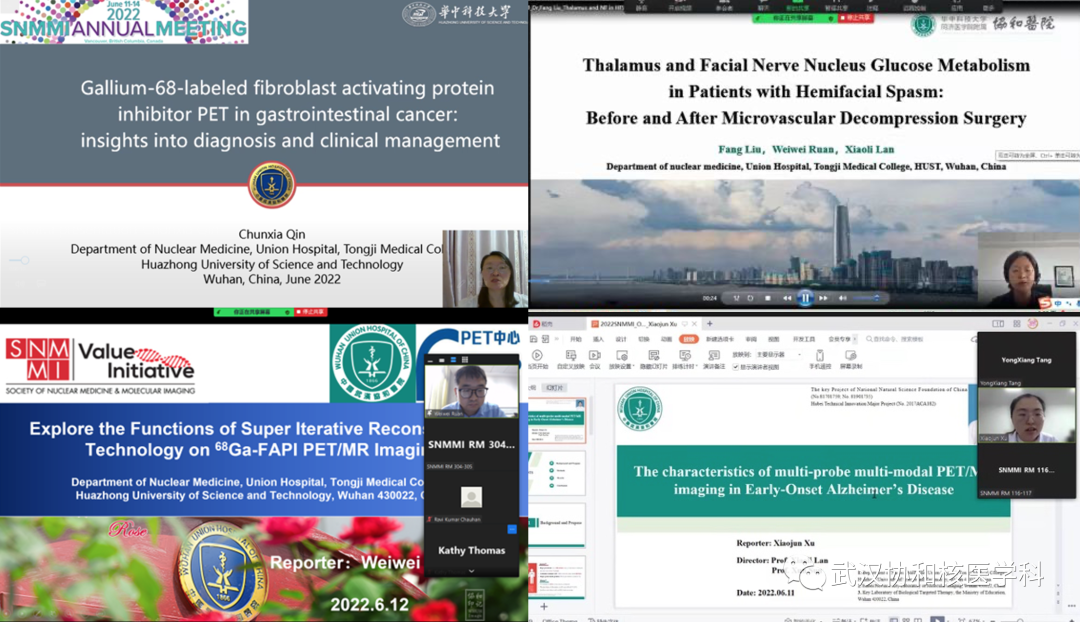Viewport: 1080px width, 622px height.
Task: Click the stop button in playback bar
Action: (x=767, y=297)
